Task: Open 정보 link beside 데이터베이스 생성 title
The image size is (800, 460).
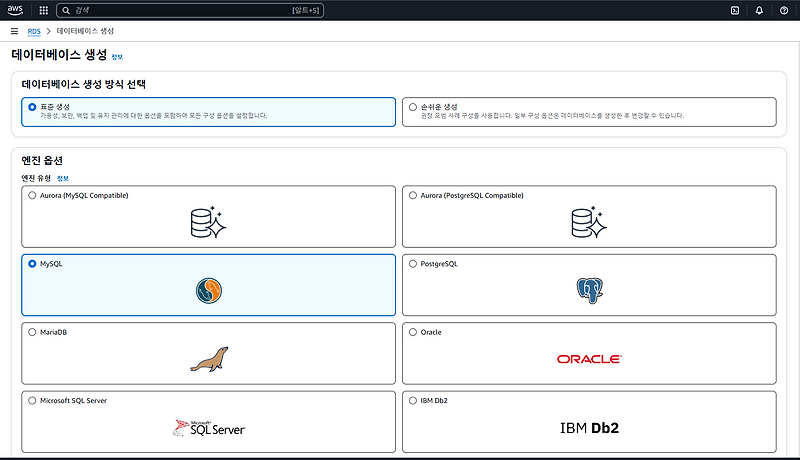Action: click(117, 57)
